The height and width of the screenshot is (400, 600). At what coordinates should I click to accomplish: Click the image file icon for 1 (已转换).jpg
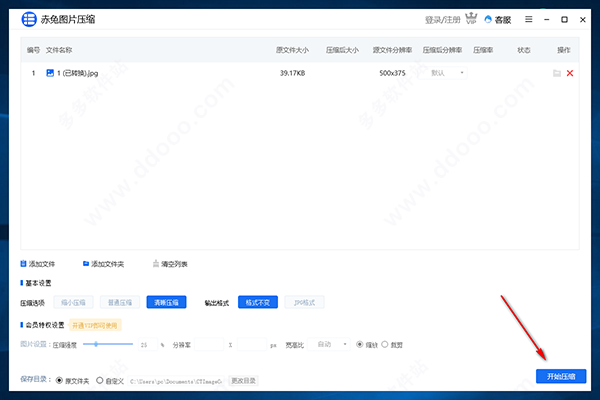click(50, 73)
